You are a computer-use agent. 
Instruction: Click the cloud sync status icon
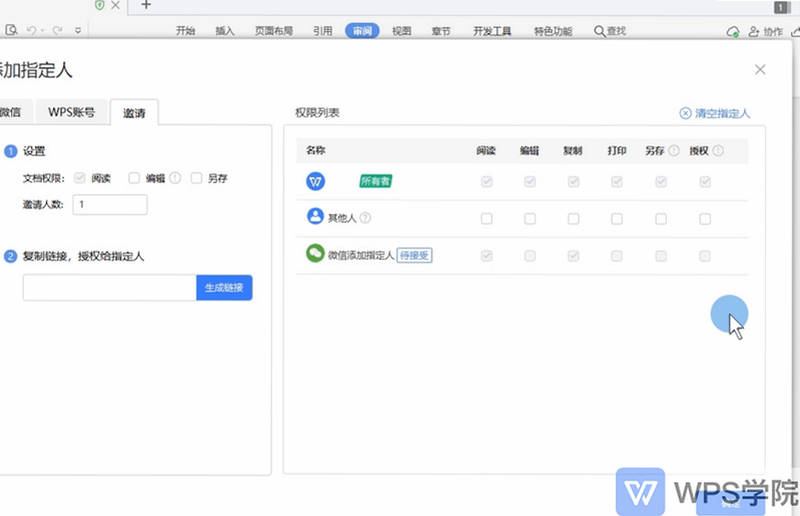[733, 32]
